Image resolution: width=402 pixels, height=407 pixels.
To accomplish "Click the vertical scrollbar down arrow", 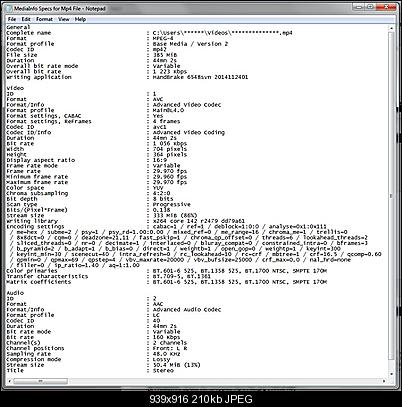I will (392, 374).
